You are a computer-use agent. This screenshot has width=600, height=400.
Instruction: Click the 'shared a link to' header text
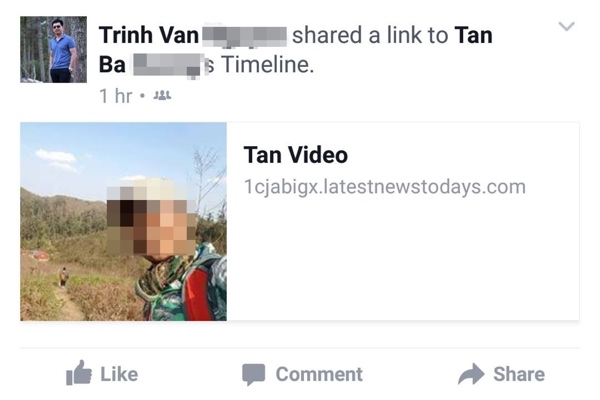[370, 35]
